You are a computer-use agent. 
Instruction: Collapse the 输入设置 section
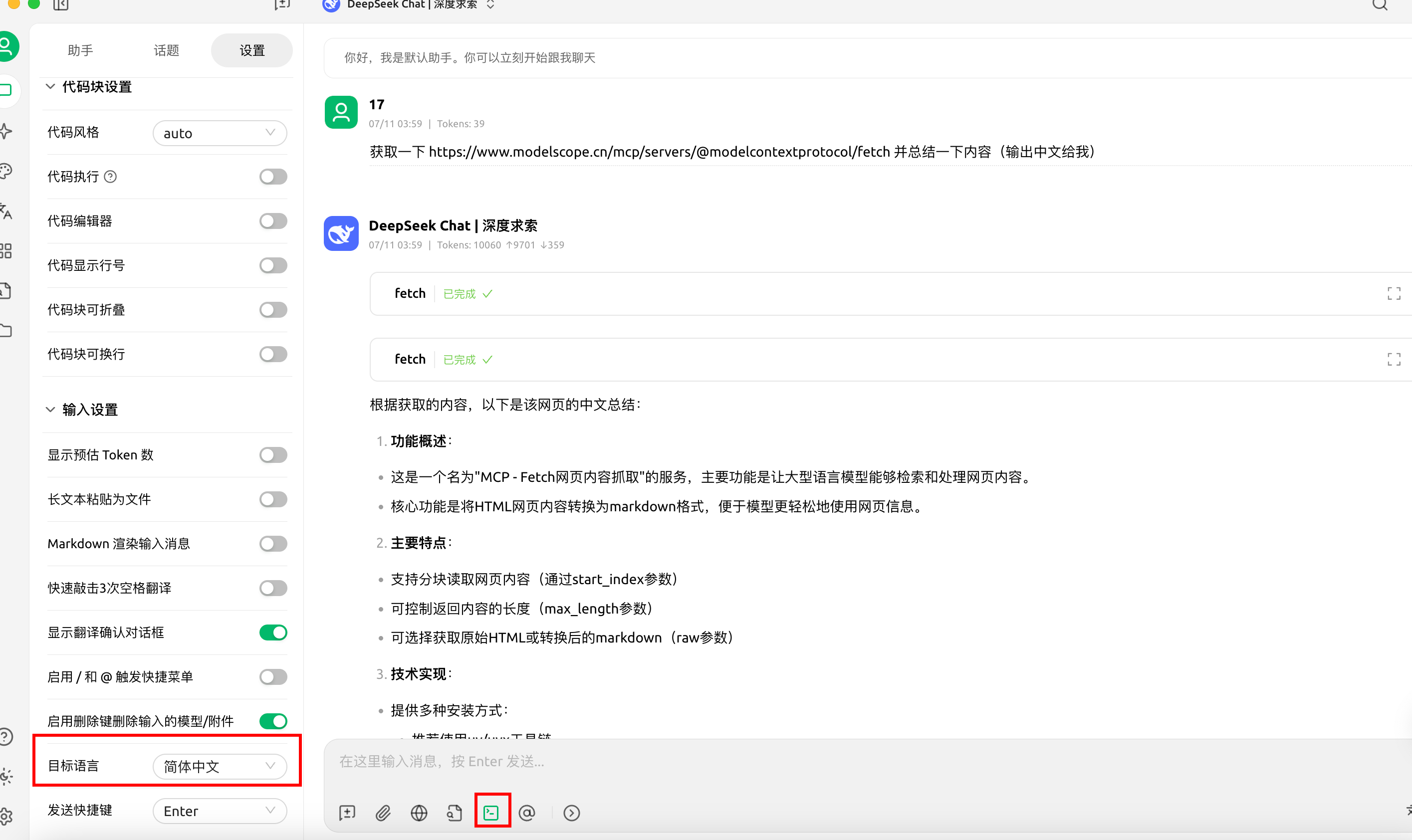click(82, 409)
